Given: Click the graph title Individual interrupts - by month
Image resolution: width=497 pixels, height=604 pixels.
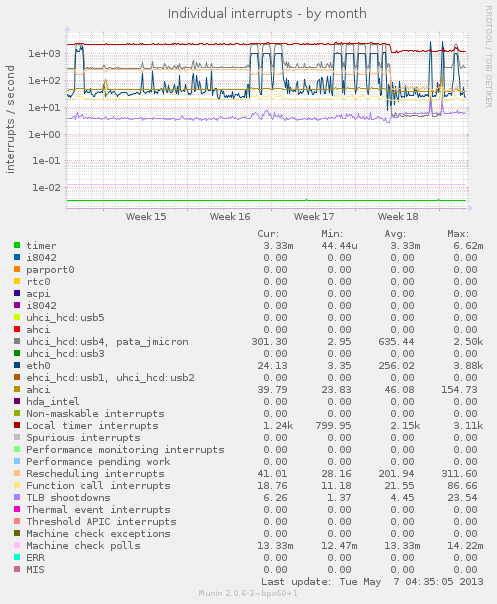Looking at the screenshot, I should [267, 13].
